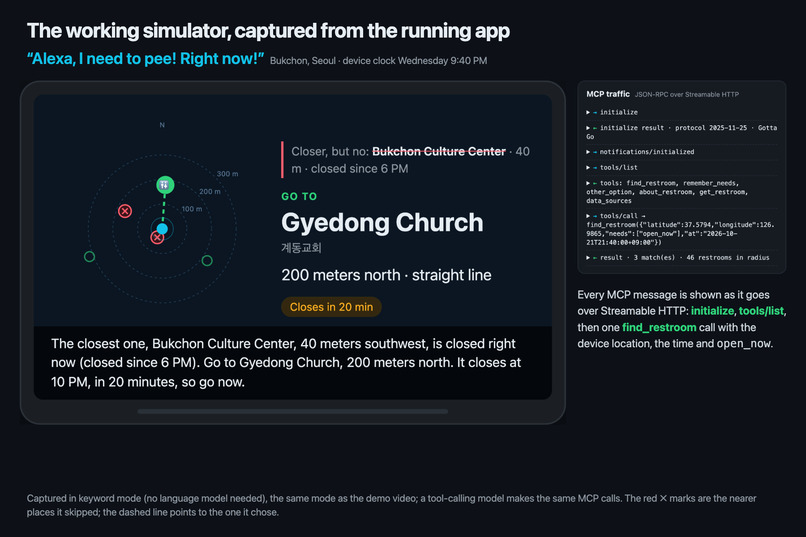
Task: Click the title "The working simulator, captured from the running app"
Action: click(268, 31)
